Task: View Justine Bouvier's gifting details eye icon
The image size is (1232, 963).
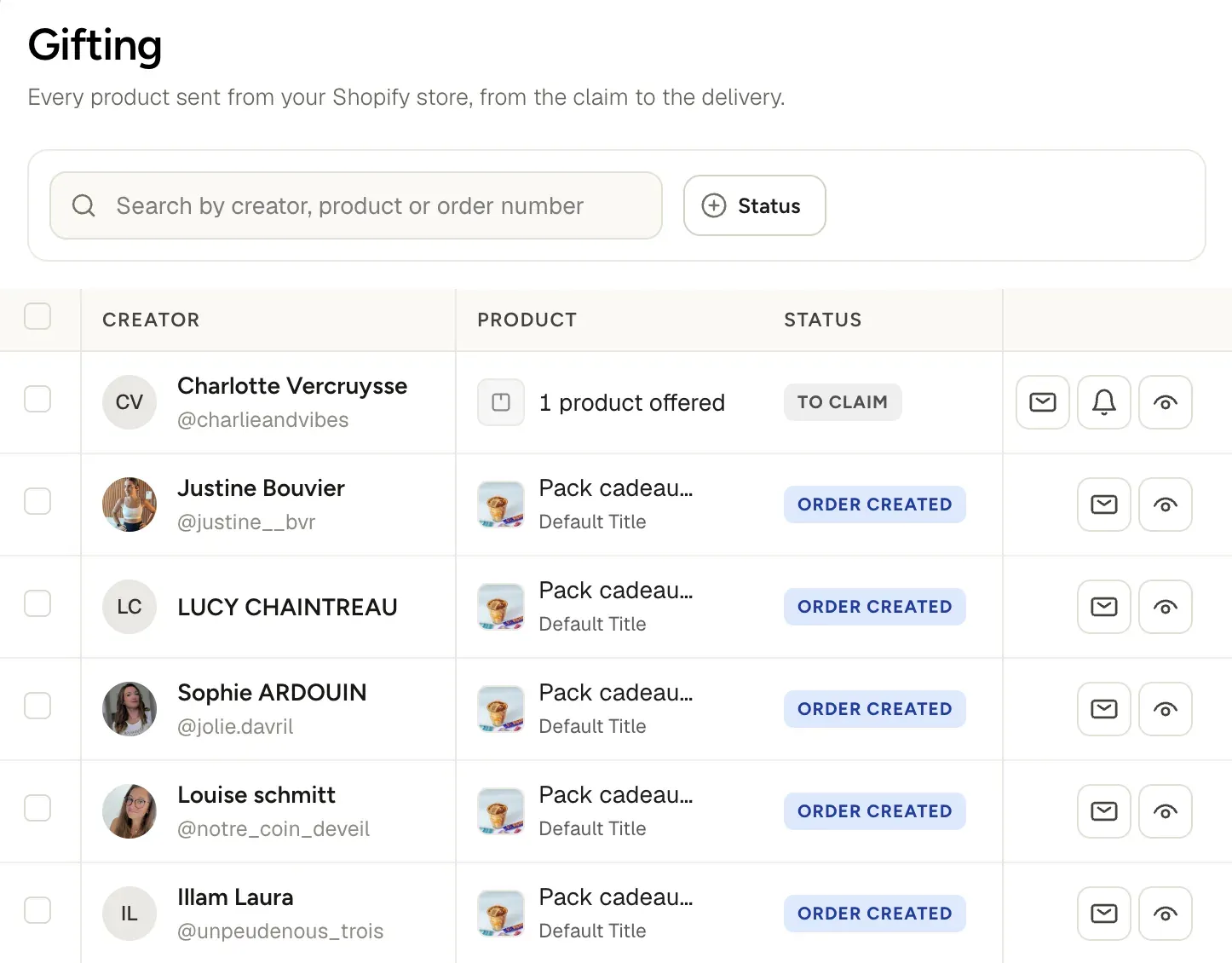Action: coord(1166,505)
